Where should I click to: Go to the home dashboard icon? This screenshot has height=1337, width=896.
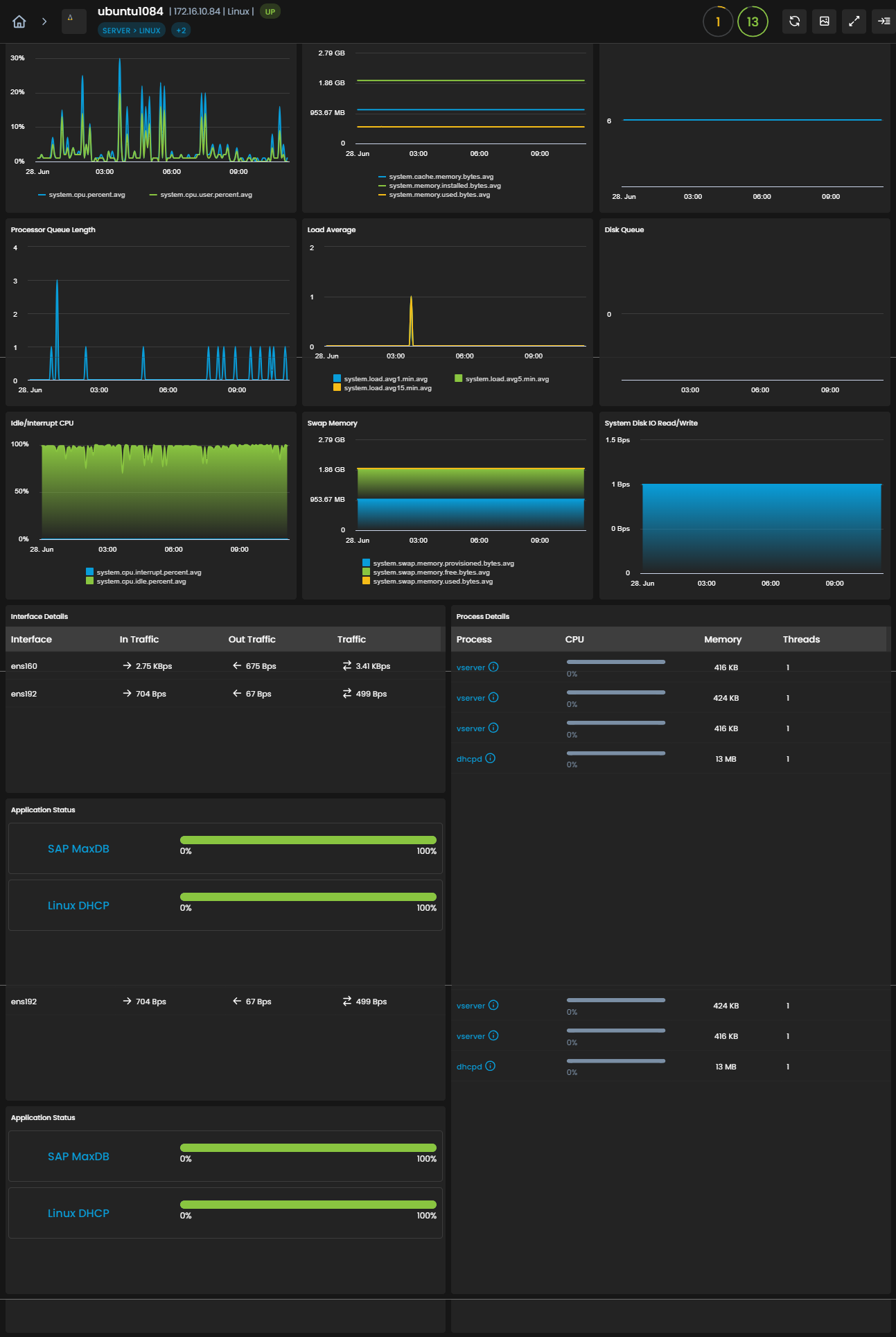point(19,21)
